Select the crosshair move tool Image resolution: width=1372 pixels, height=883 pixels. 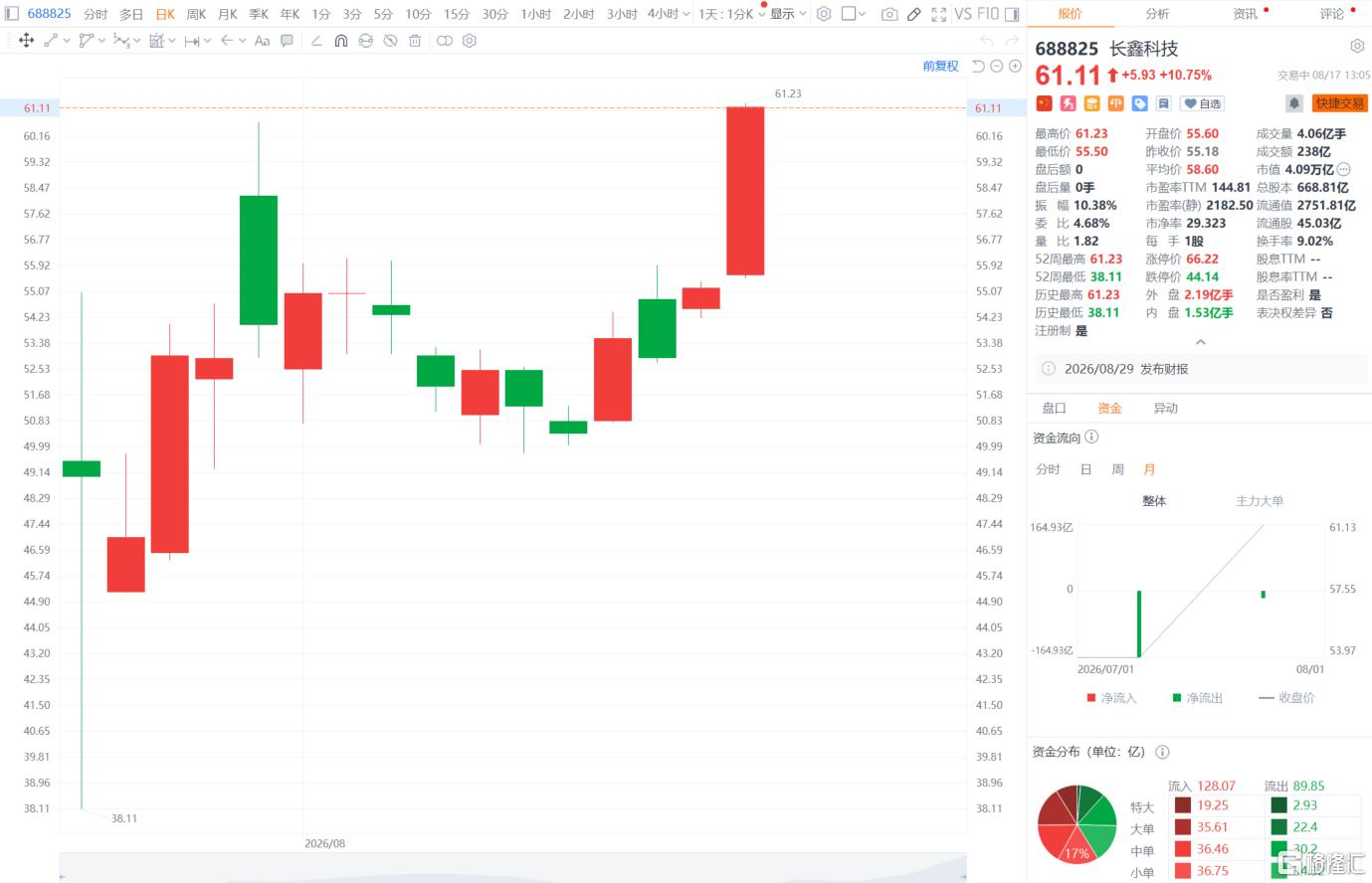click(x=27, y=41)
